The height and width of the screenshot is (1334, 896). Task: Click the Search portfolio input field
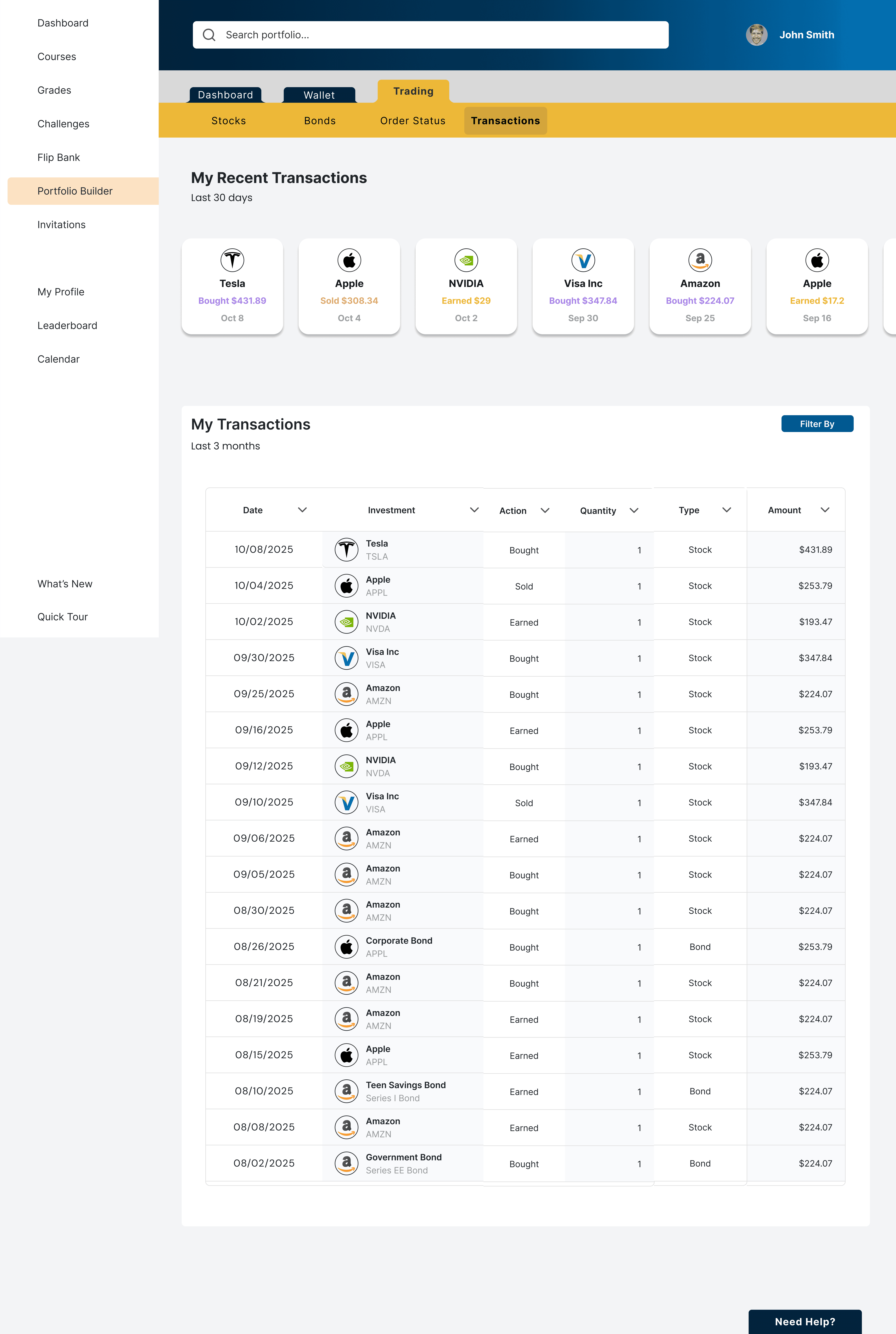(440, 35)
